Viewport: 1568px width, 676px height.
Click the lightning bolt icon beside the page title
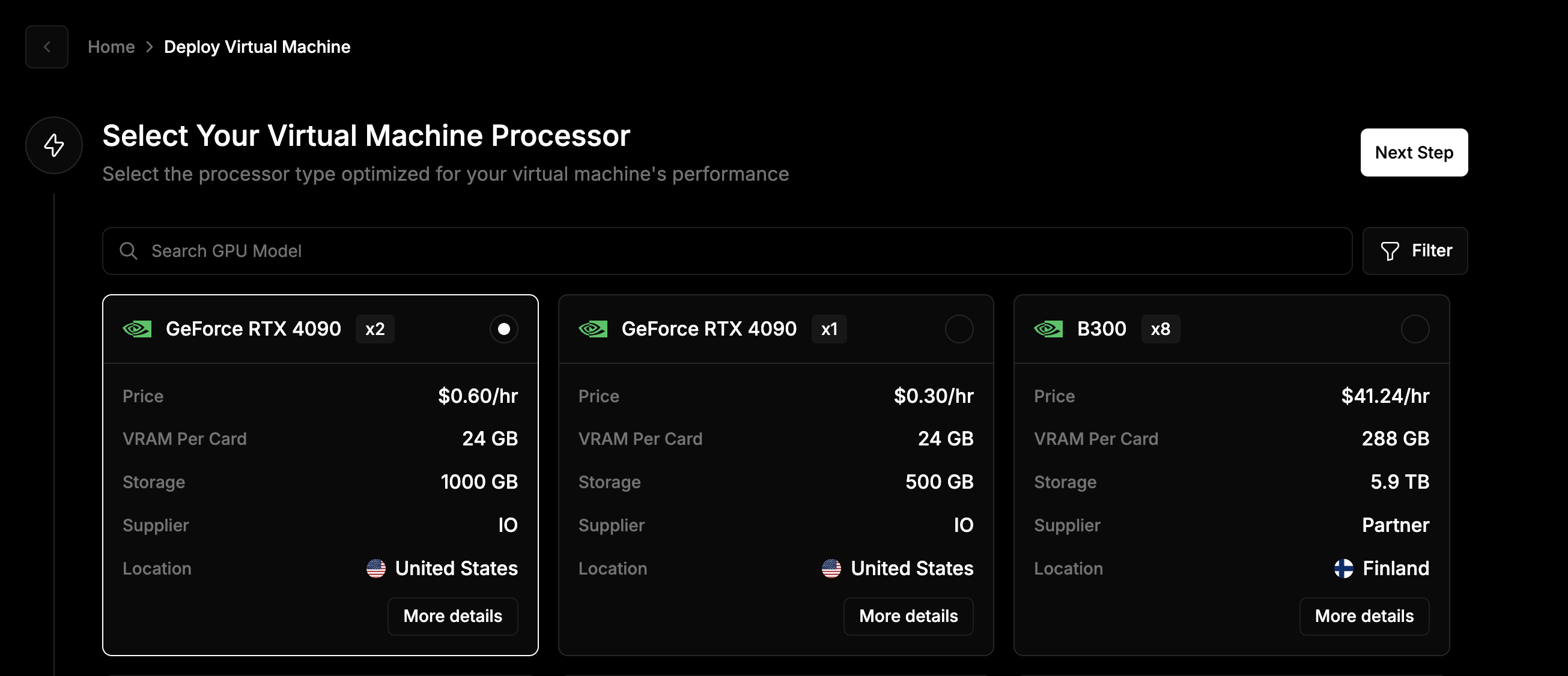tap(53, 145)
